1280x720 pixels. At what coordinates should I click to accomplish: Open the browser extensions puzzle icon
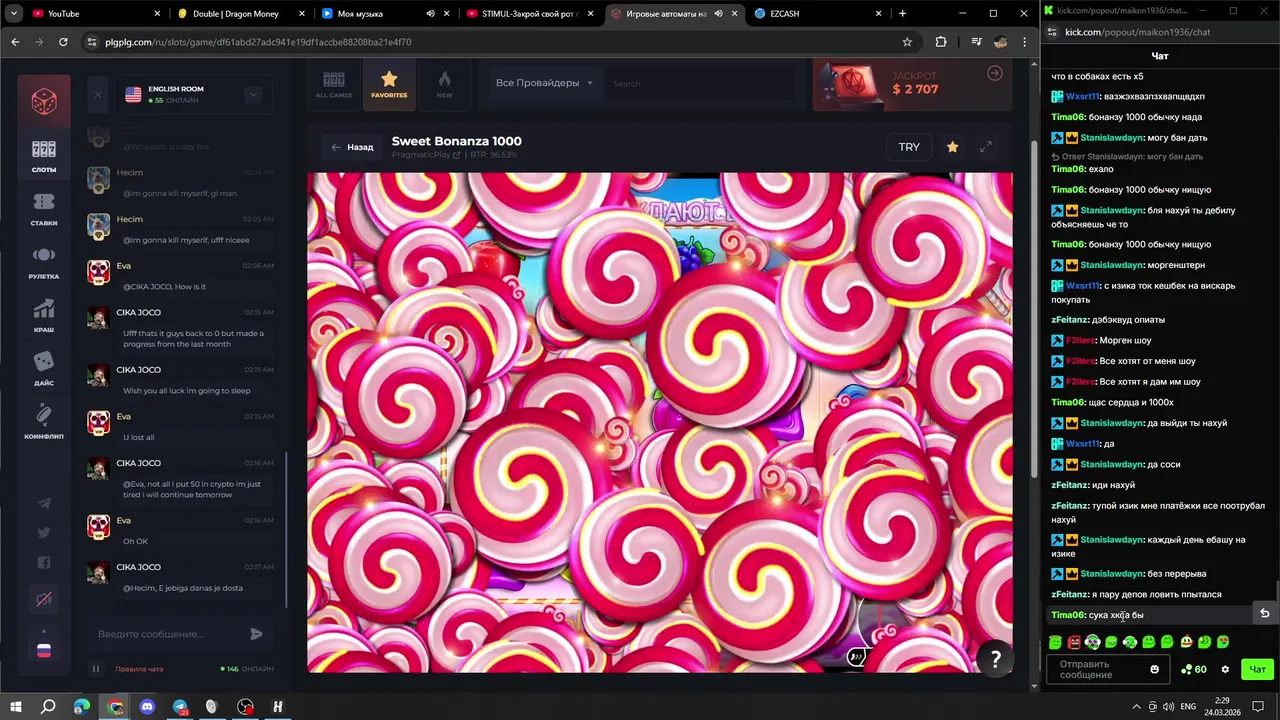point(941,42)
